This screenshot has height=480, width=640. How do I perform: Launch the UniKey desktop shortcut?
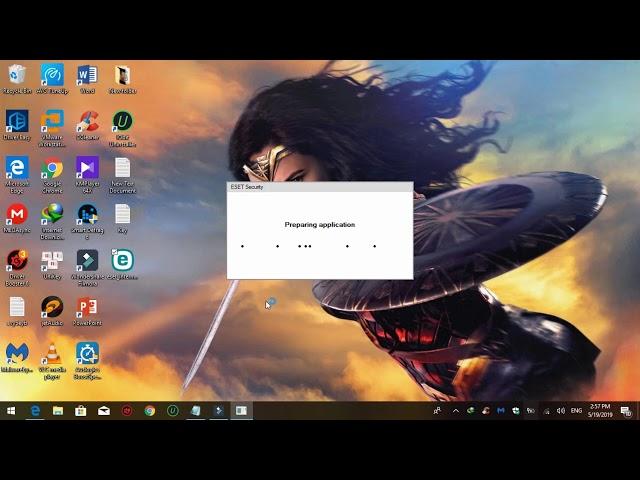point(52,264)
